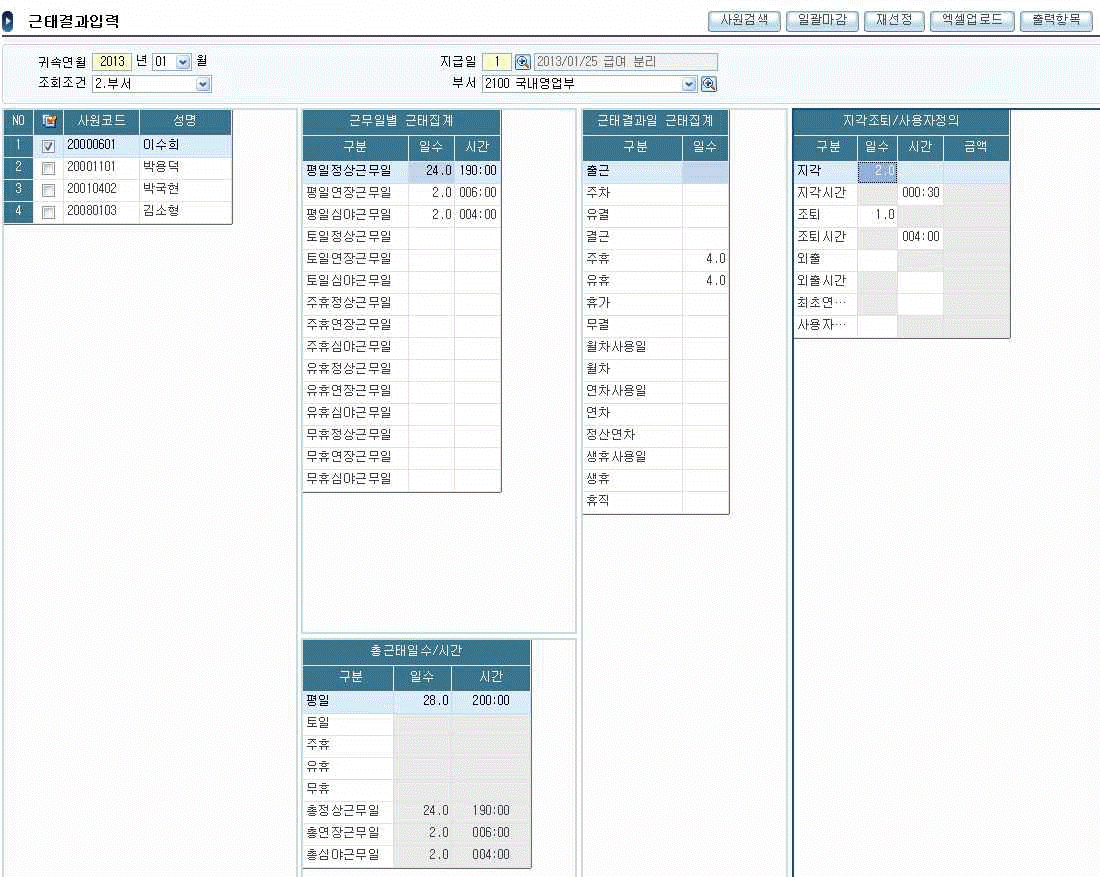Click the 일수 cell for 지각 row

pos(877,171)
